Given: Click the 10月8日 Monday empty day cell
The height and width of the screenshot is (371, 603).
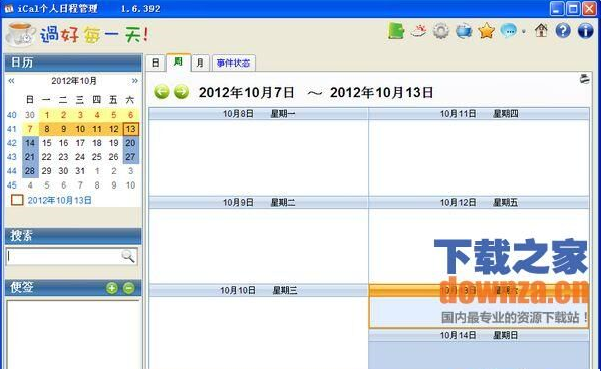Looking at the screenshot, I should [x=258, y=158].
